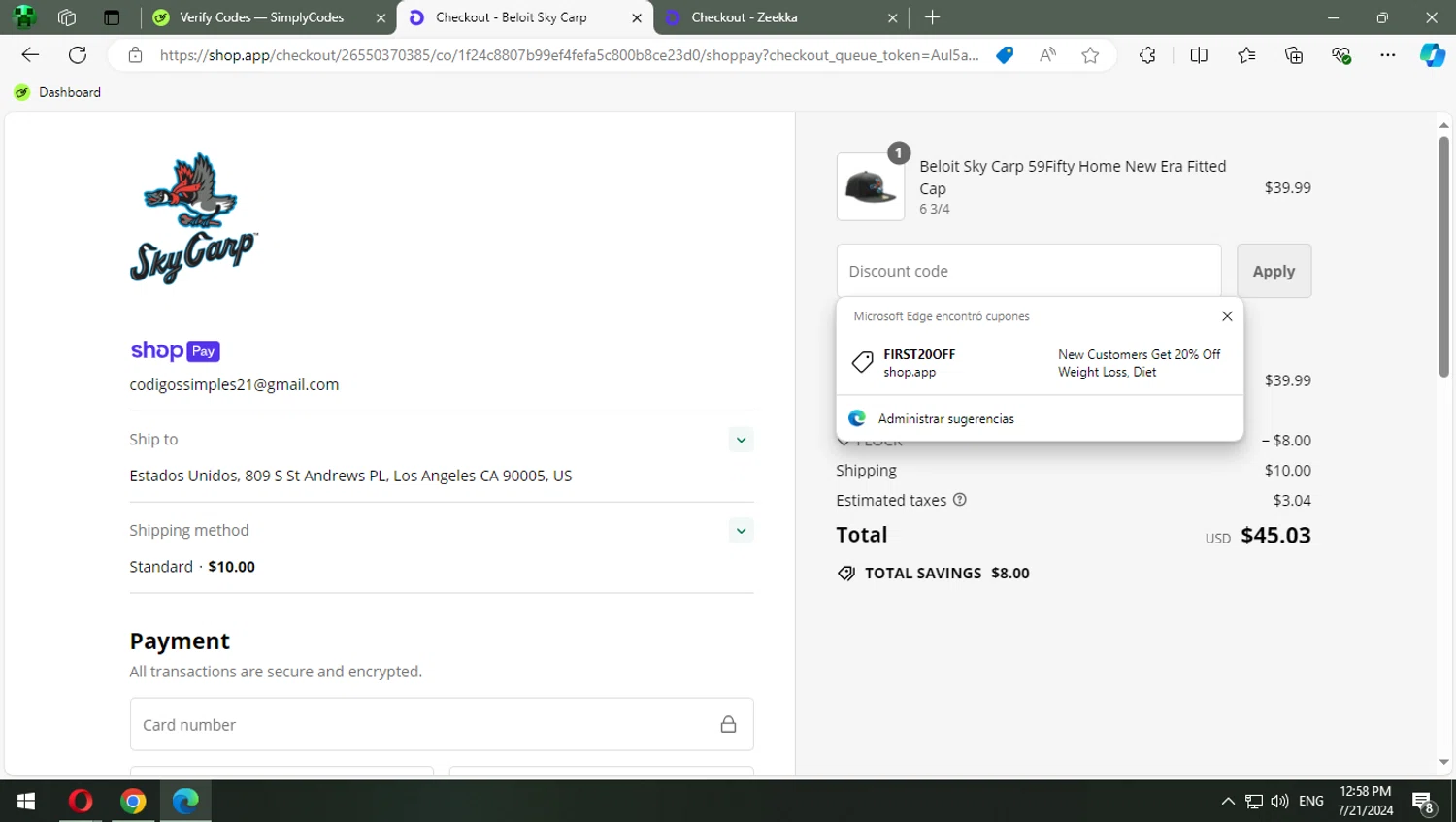Screen dimensions: 1456x822
Task: Open the Collections icon
Action: click(1294, 55)
